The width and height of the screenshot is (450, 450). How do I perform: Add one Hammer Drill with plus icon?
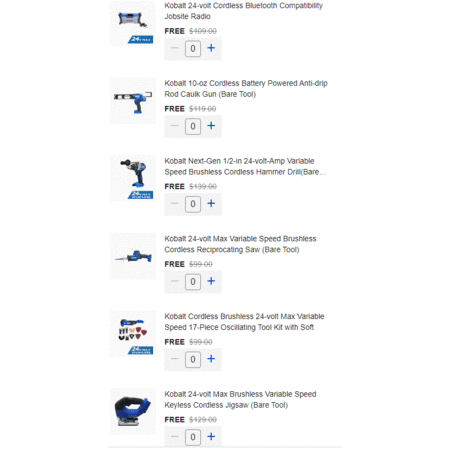click(x=211, y=203)
